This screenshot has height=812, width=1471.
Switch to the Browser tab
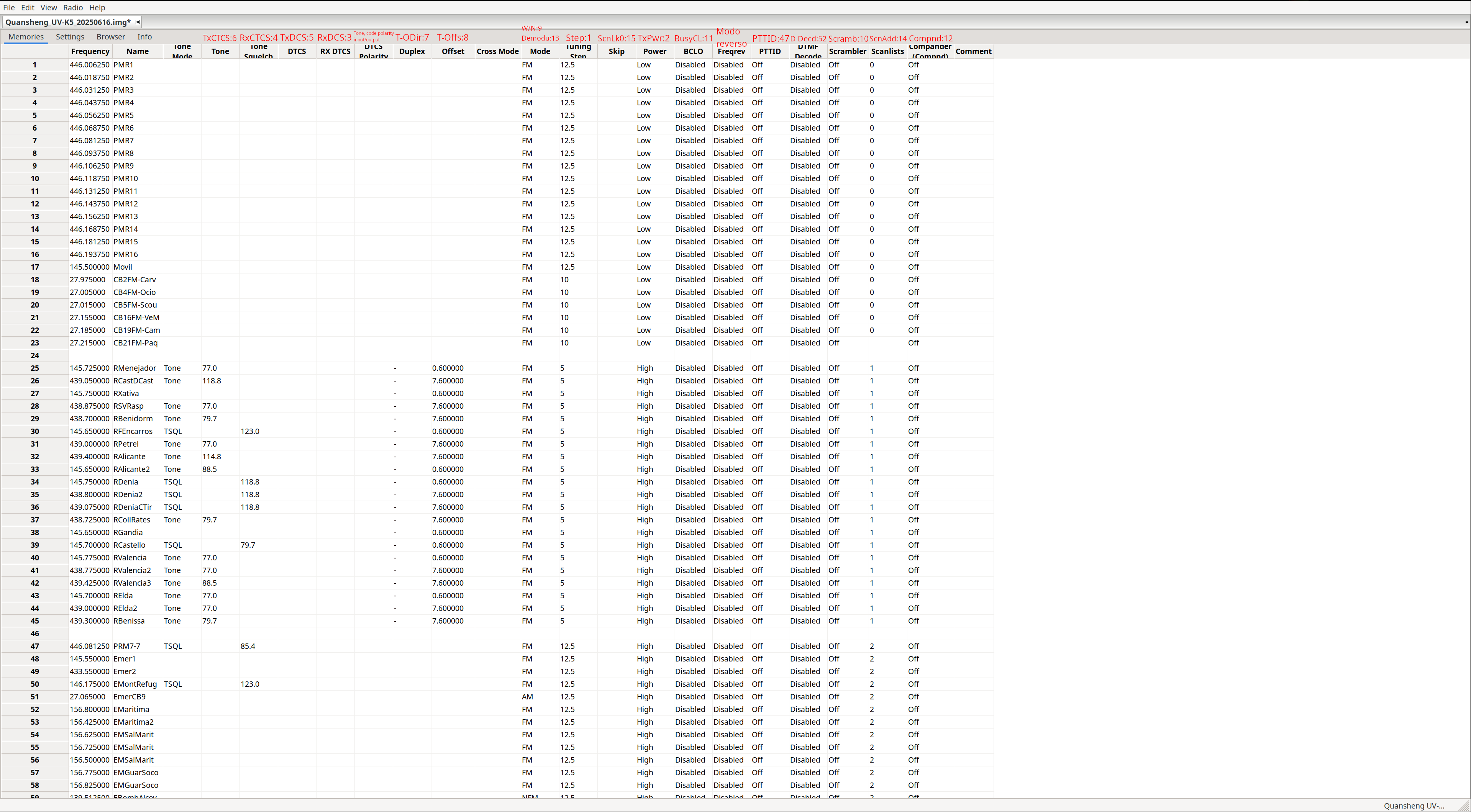110,37
